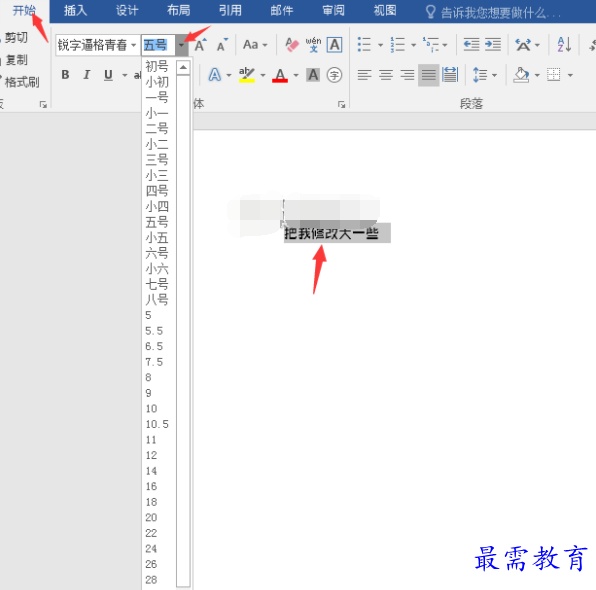Apply Distributed alignment
Screen dimensions: 596x590
[450, 75]
